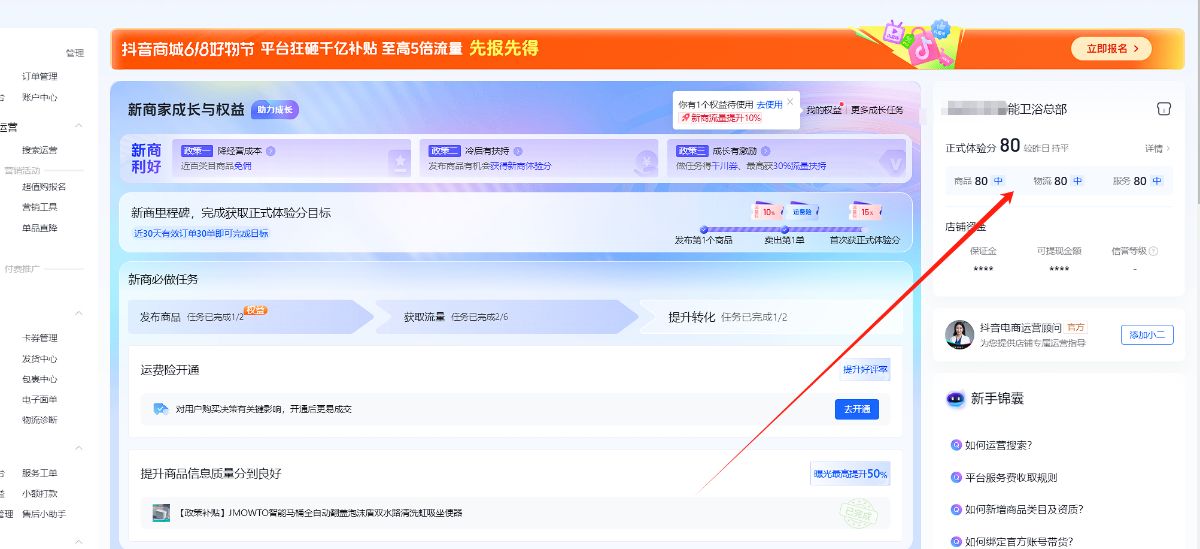Open 超值购报名 in the sidebar
The width and height of the screenshot is (1200, 549).
pos(44,186)
